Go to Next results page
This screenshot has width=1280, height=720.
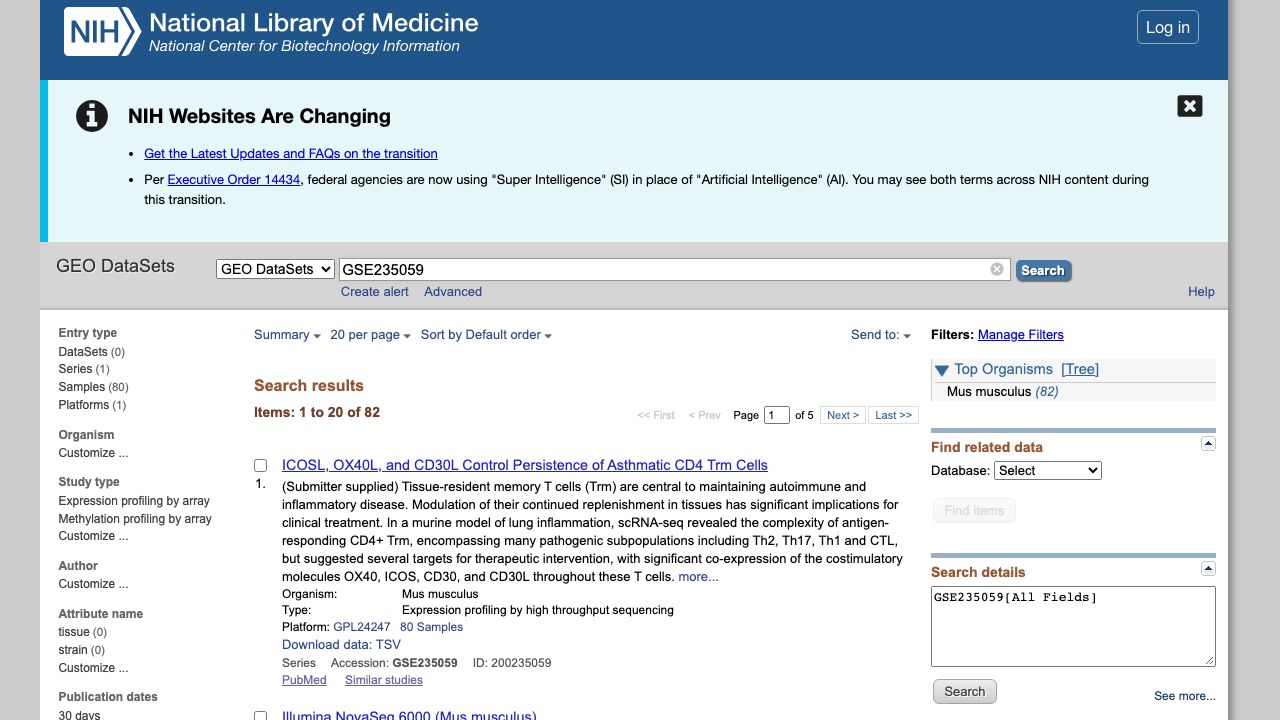pyautogui.click(x=843, y=415)
